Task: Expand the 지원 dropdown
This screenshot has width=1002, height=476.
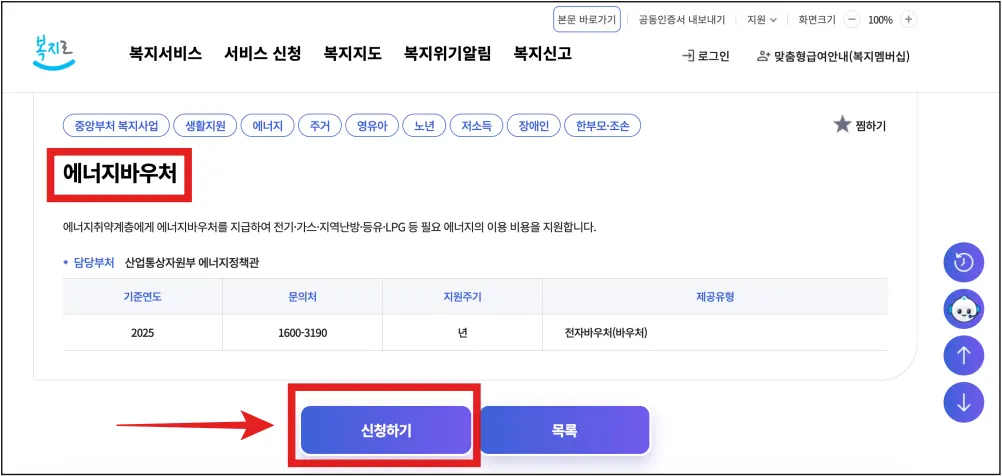Action: (762, 20)
